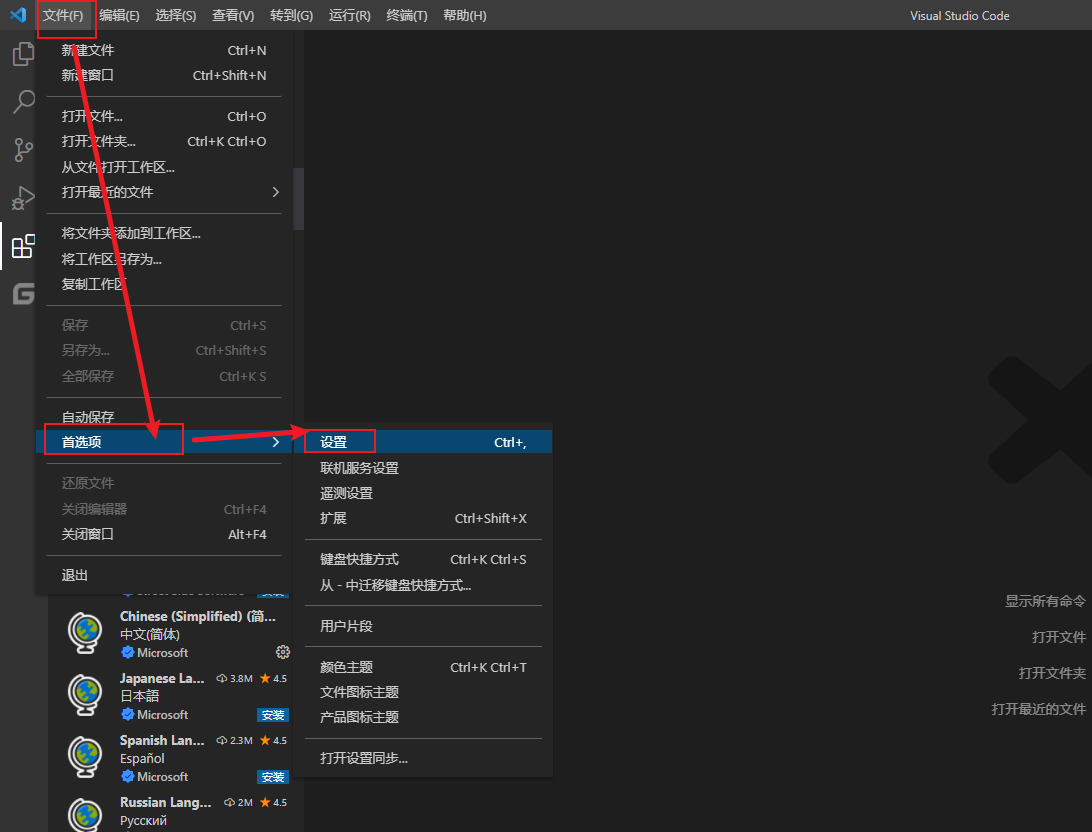Open Chinese (Simplified) extension title
This screenshot has height=832, width=1092.
[198, 616]
